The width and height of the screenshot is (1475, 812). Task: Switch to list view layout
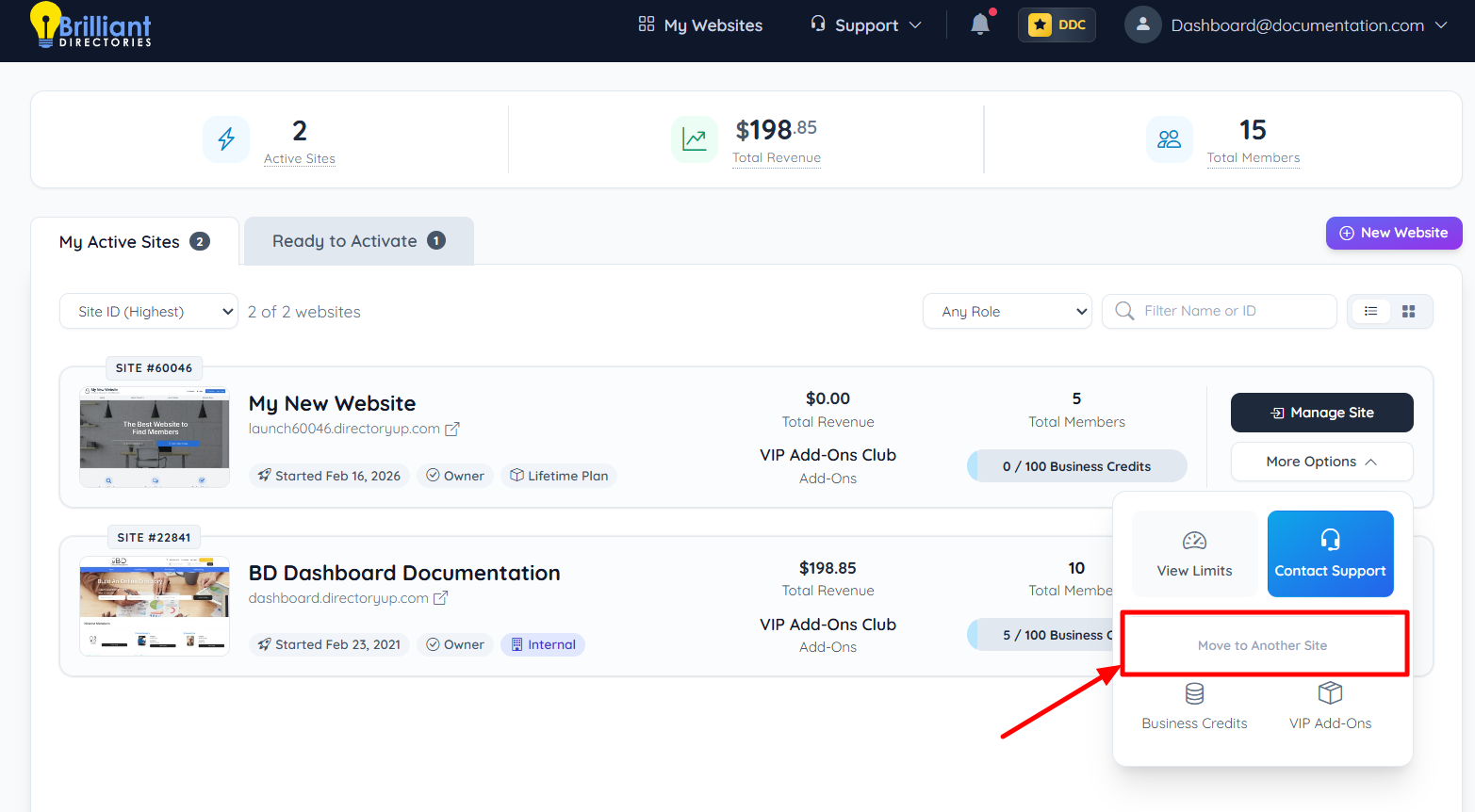click(x=1371, y=311)
